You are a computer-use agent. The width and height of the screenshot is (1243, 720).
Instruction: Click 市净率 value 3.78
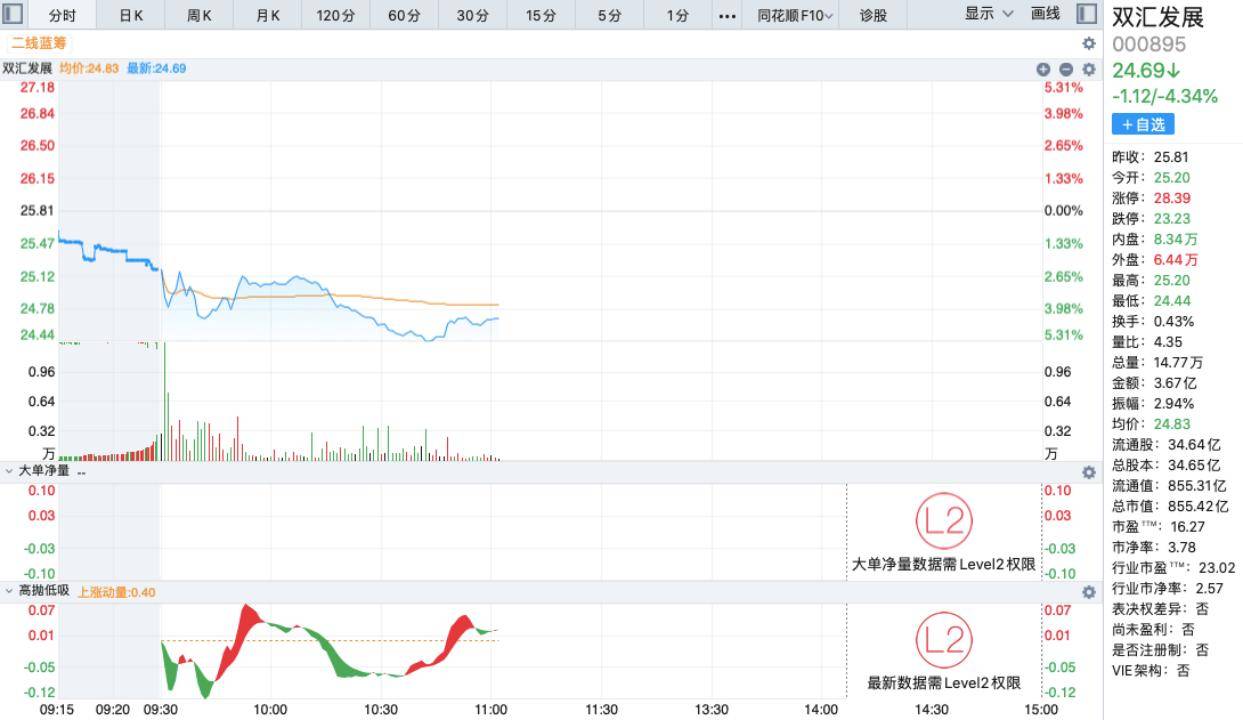click(1180, 547)
